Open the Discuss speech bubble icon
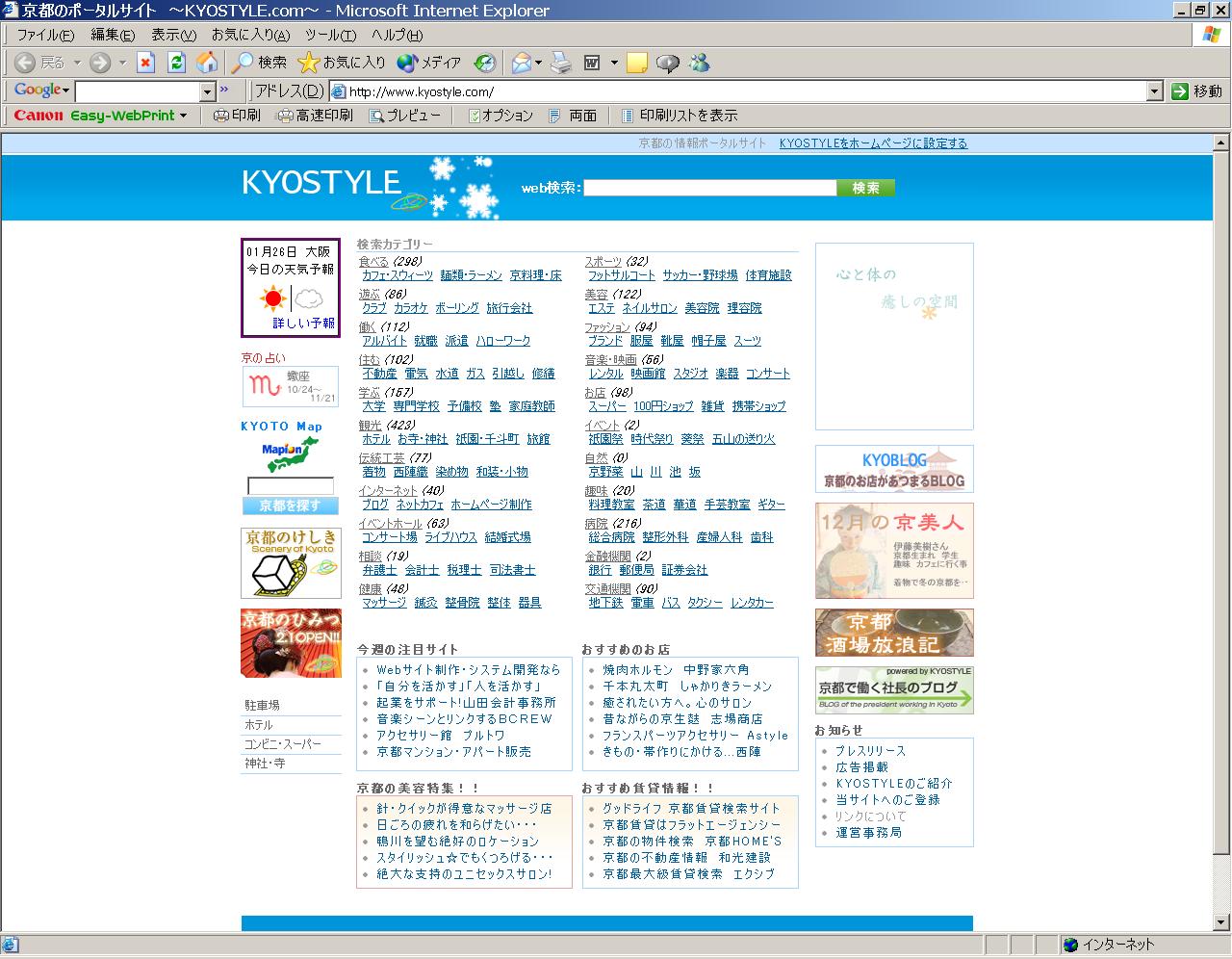The height and width of the screenshot is (959, 1232). click(667, 63)
